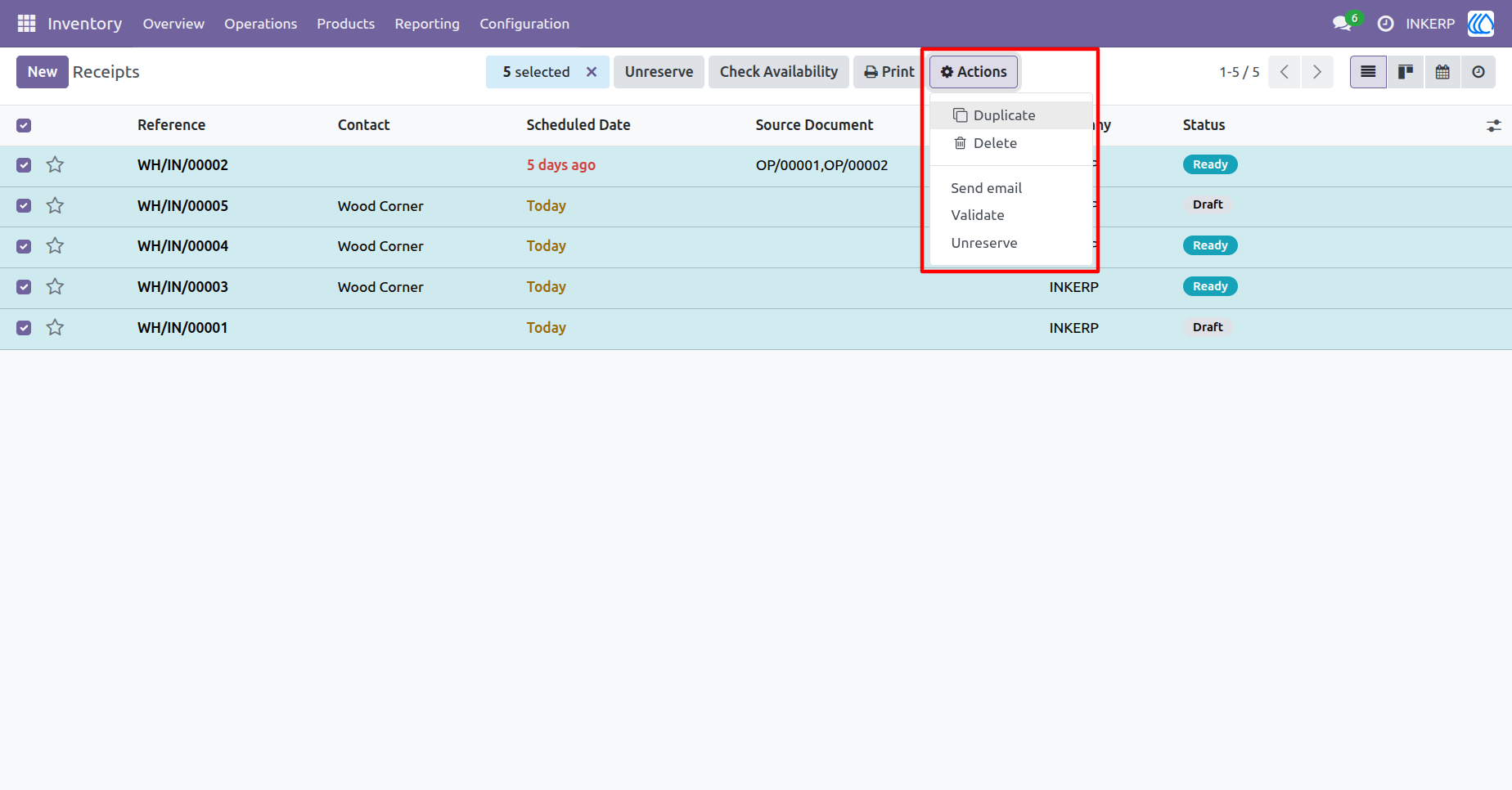Switch to activity view
Screen dimensions: 1512x790
tap(1478, 72)
